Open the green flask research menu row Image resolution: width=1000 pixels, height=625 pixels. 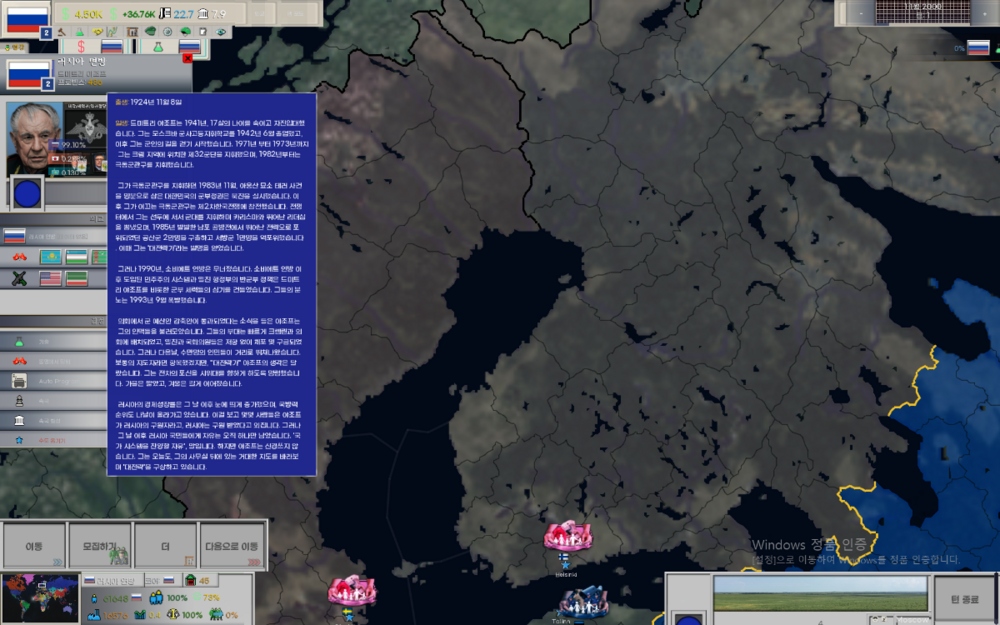pyautogui.click(x=54, y=342)
